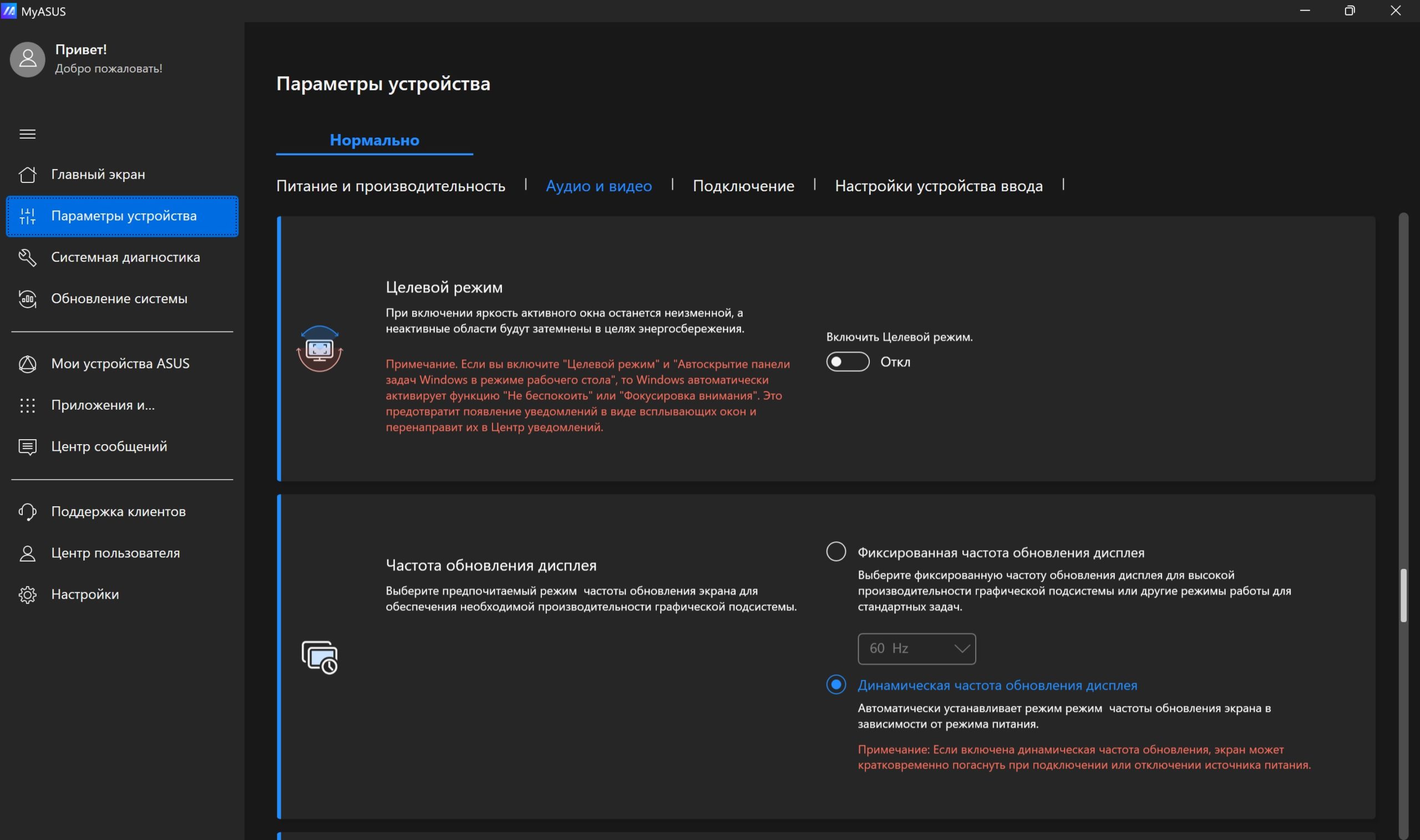This screenshot has width=1420, height=840.
Task: Click the gear icon for Настройки
Action: tap(27, 594)
